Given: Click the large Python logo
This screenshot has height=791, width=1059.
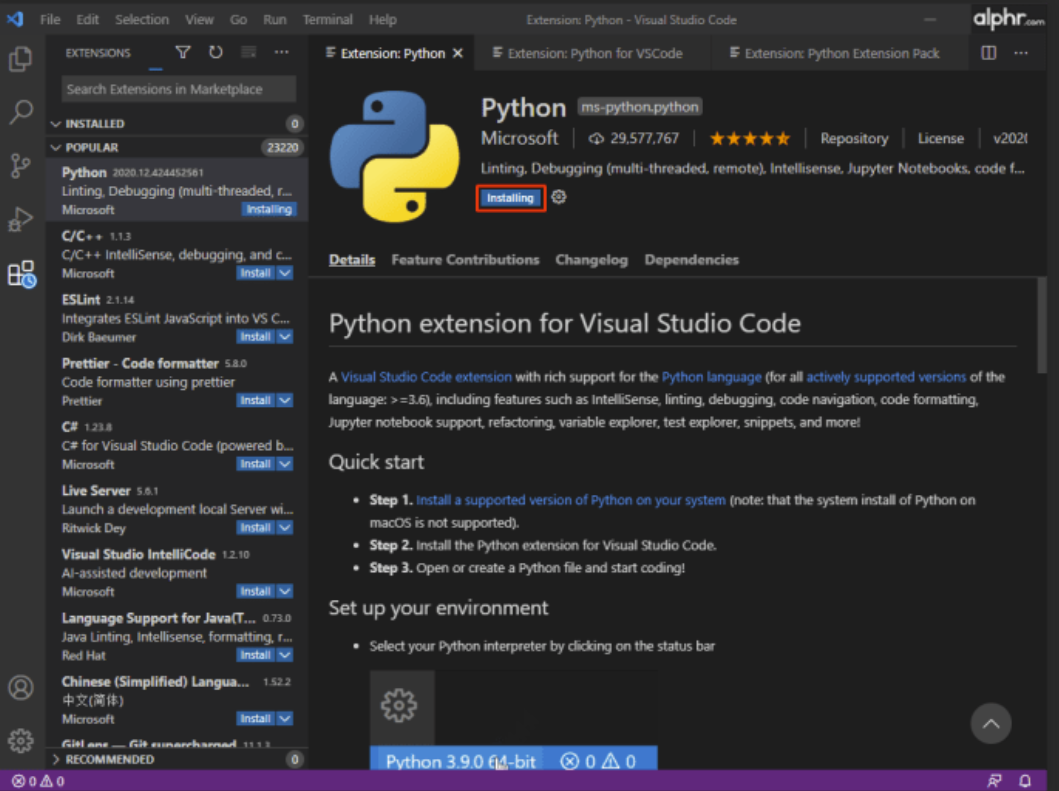Looking at the screenshot, I should point(394,157).
